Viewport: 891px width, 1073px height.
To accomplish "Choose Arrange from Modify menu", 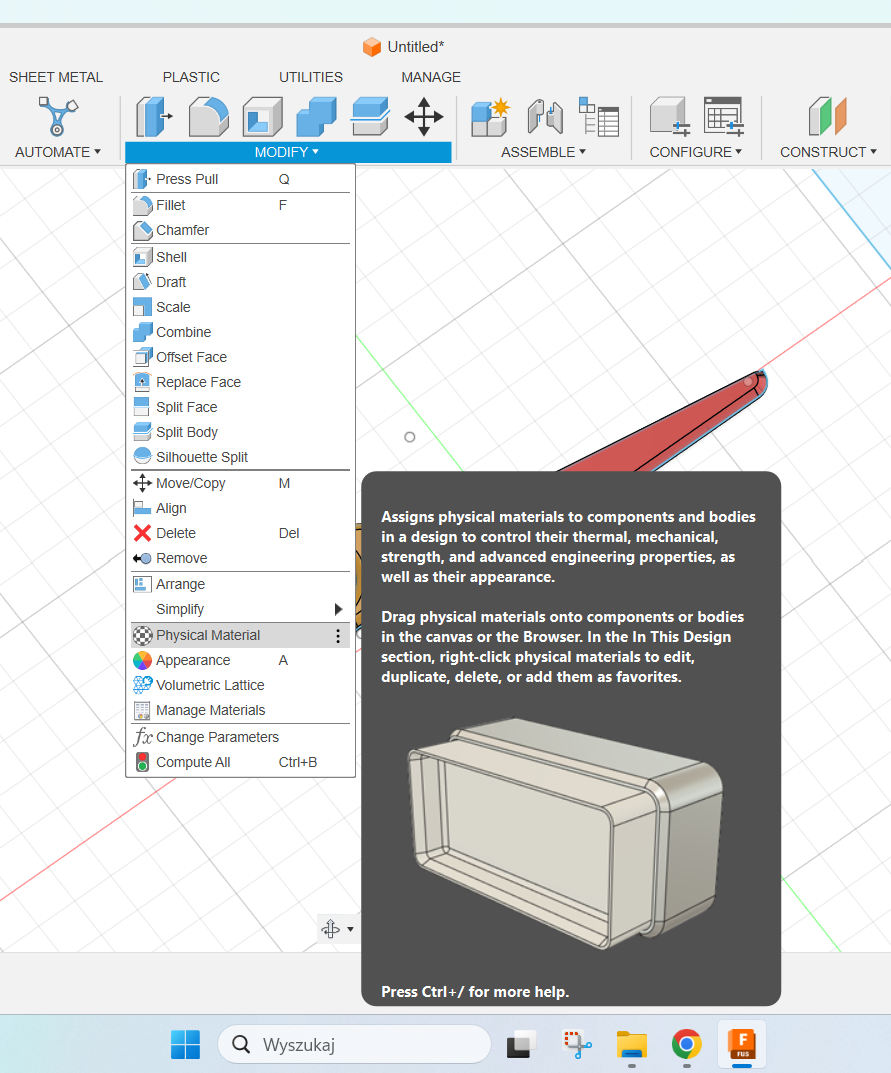I will [240, 584].
